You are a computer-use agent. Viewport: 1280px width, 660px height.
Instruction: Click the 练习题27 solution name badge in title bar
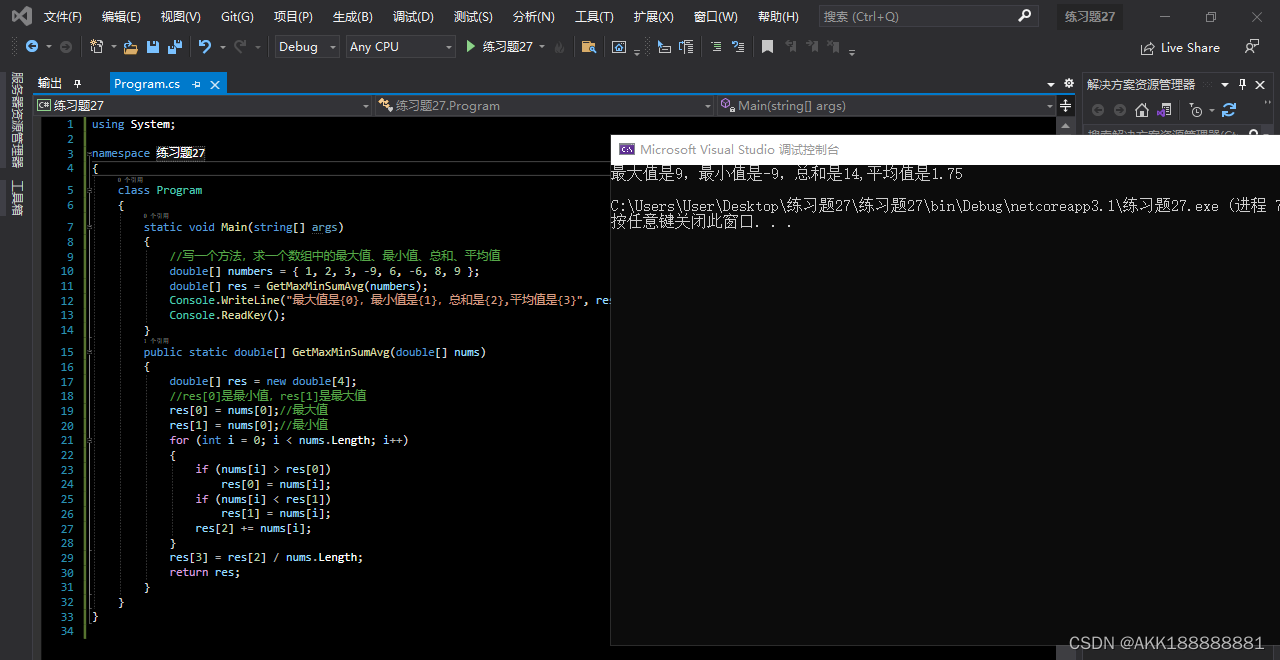coord(1090,17)
